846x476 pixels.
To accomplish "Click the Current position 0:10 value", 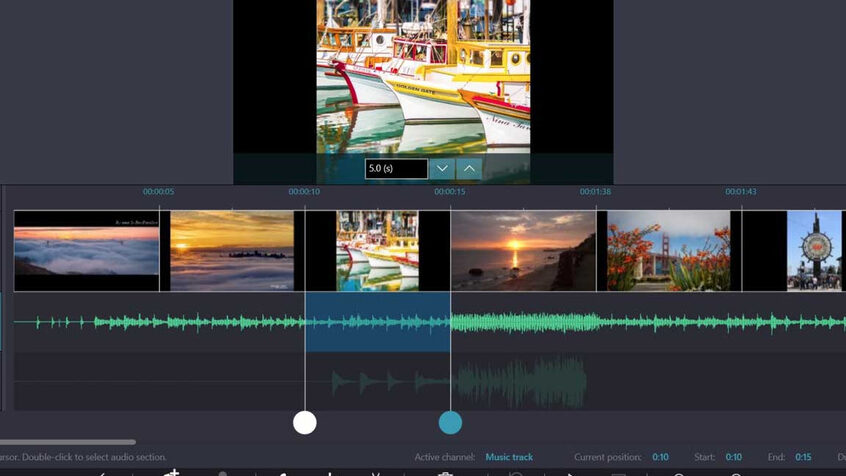I will (x=660, y=457).
